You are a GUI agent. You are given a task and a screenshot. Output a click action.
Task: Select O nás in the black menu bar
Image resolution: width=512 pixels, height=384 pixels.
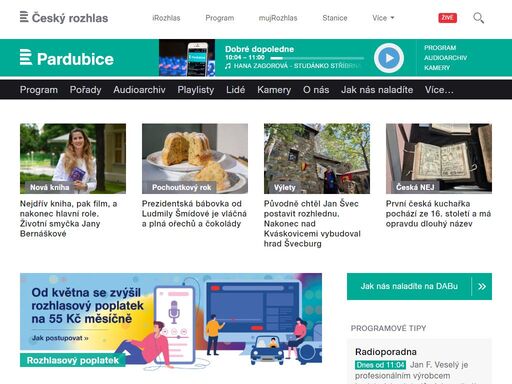(x=316, y=90)
